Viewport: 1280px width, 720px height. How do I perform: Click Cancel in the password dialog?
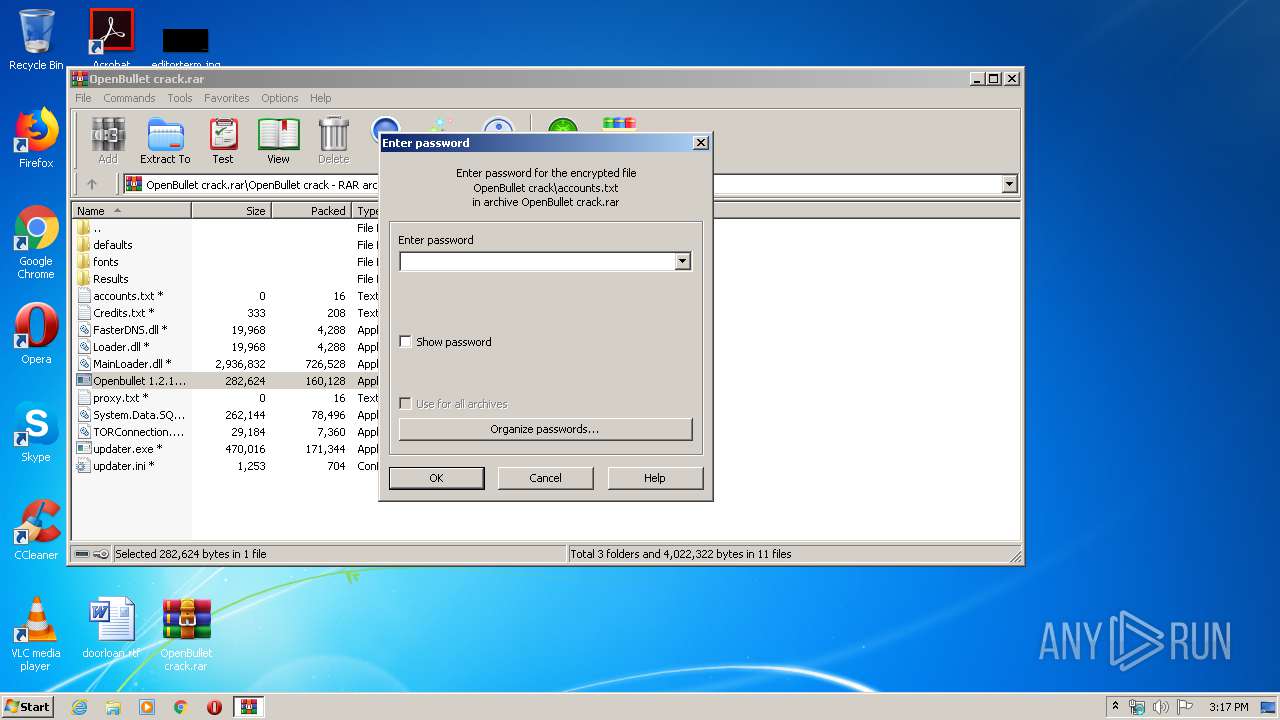coord(545,478)
